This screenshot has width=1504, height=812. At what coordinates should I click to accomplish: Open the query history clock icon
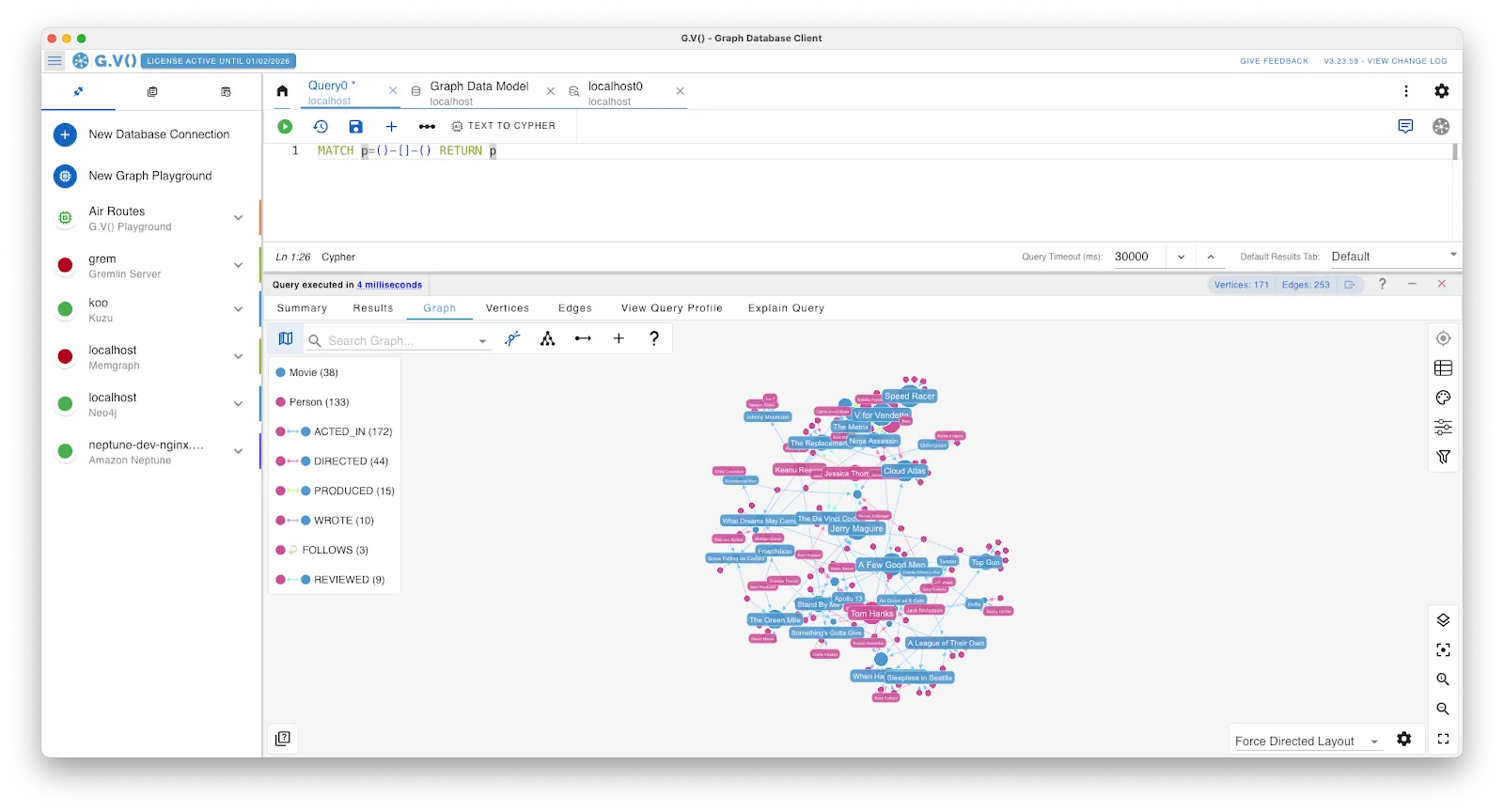tap(321, 126)
